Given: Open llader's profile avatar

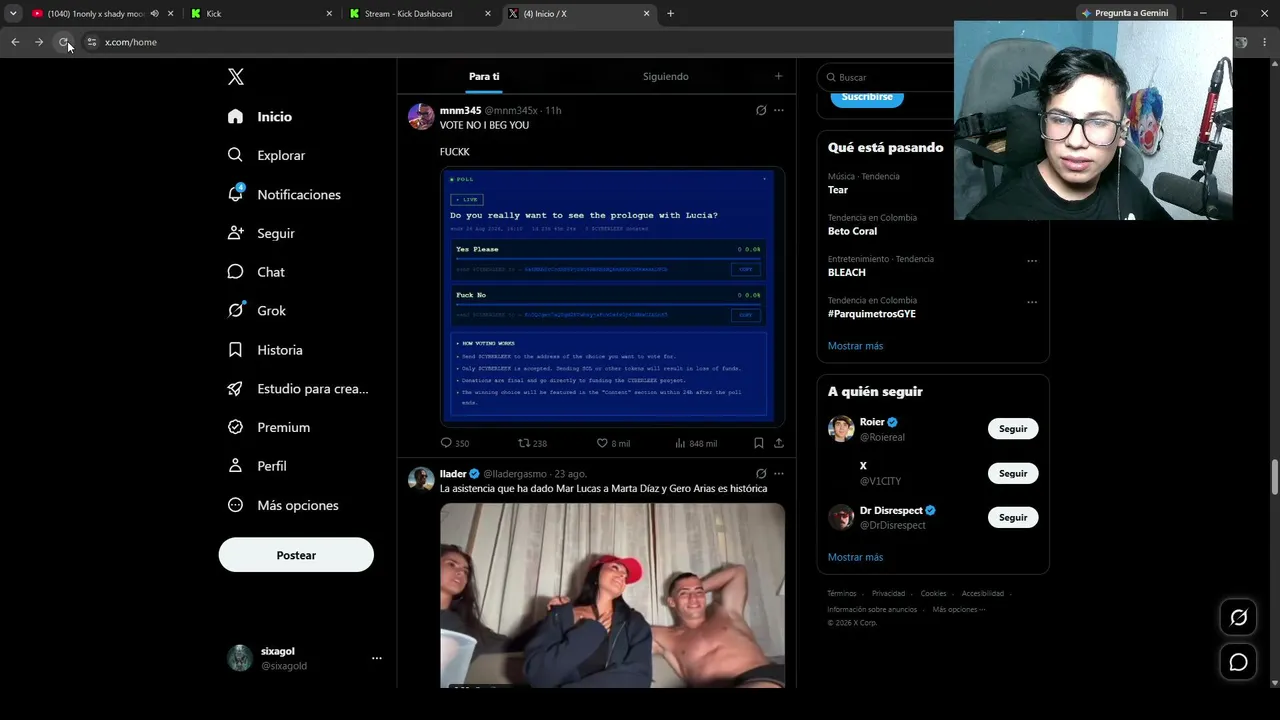Looking at the screenshot, I should (x=421, y=479).
